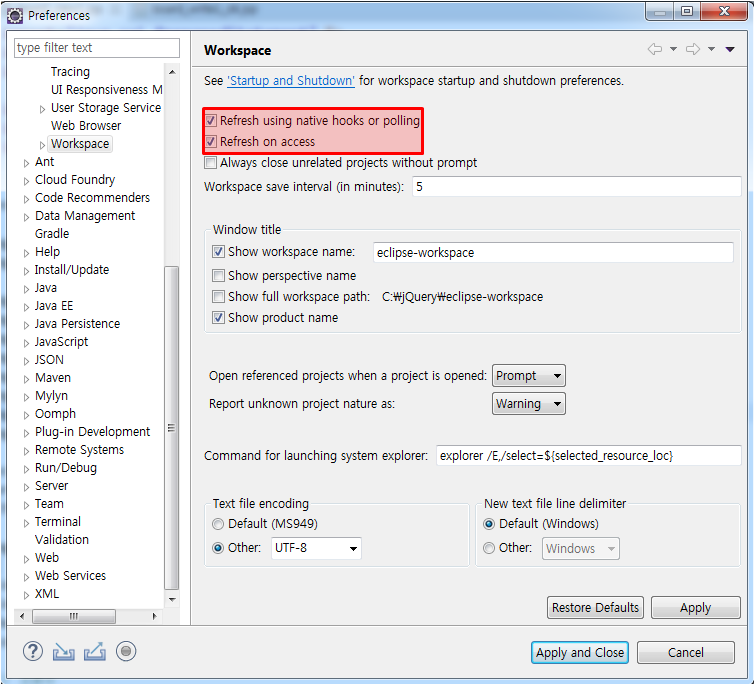Click the tree scroll right arrow
This screenshot has width=755, height=685.
pyautogui.click(x=154, y=616)
